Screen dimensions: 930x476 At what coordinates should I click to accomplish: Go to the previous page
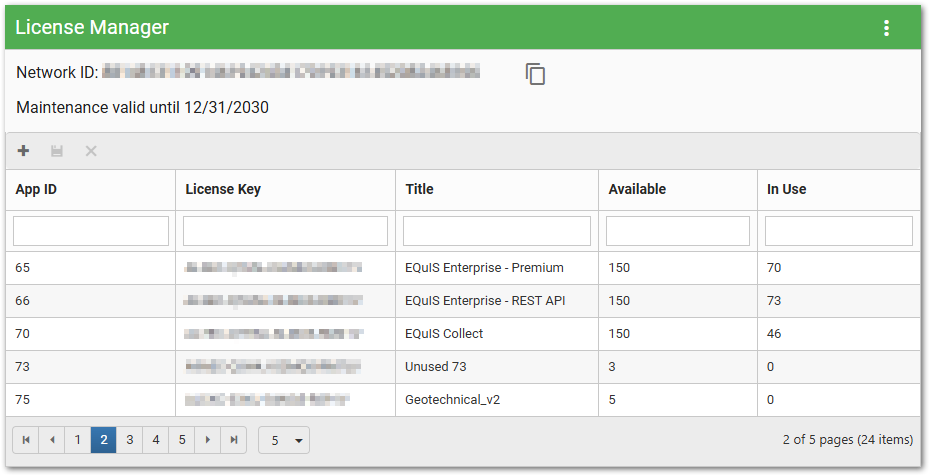[x=52, y=440]
